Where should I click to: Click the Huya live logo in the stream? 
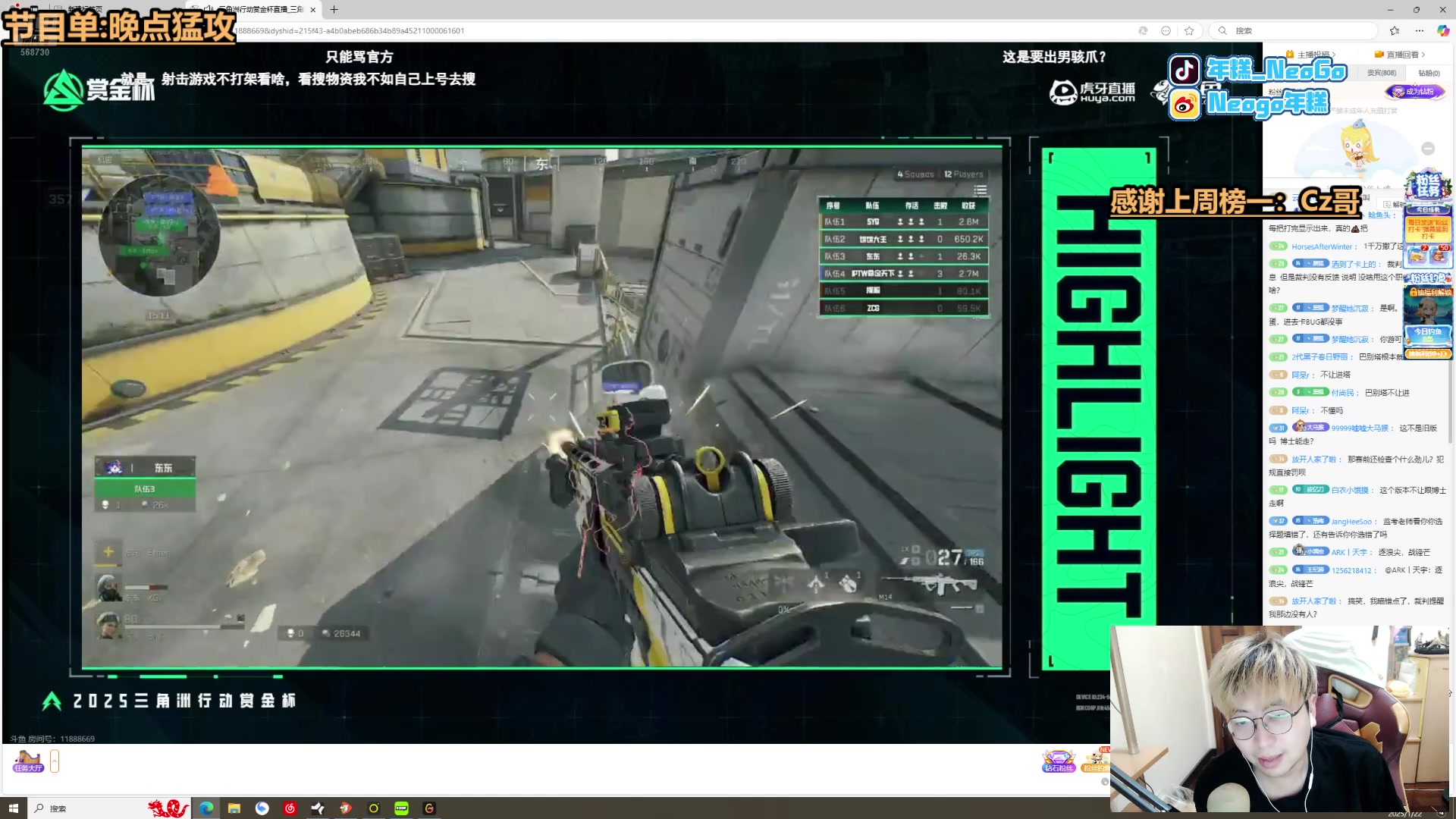(x=1092, y=93)
